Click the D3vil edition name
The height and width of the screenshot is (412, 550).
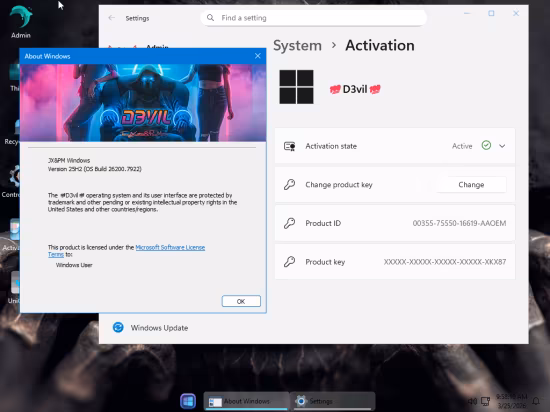[x=355, y=89]
